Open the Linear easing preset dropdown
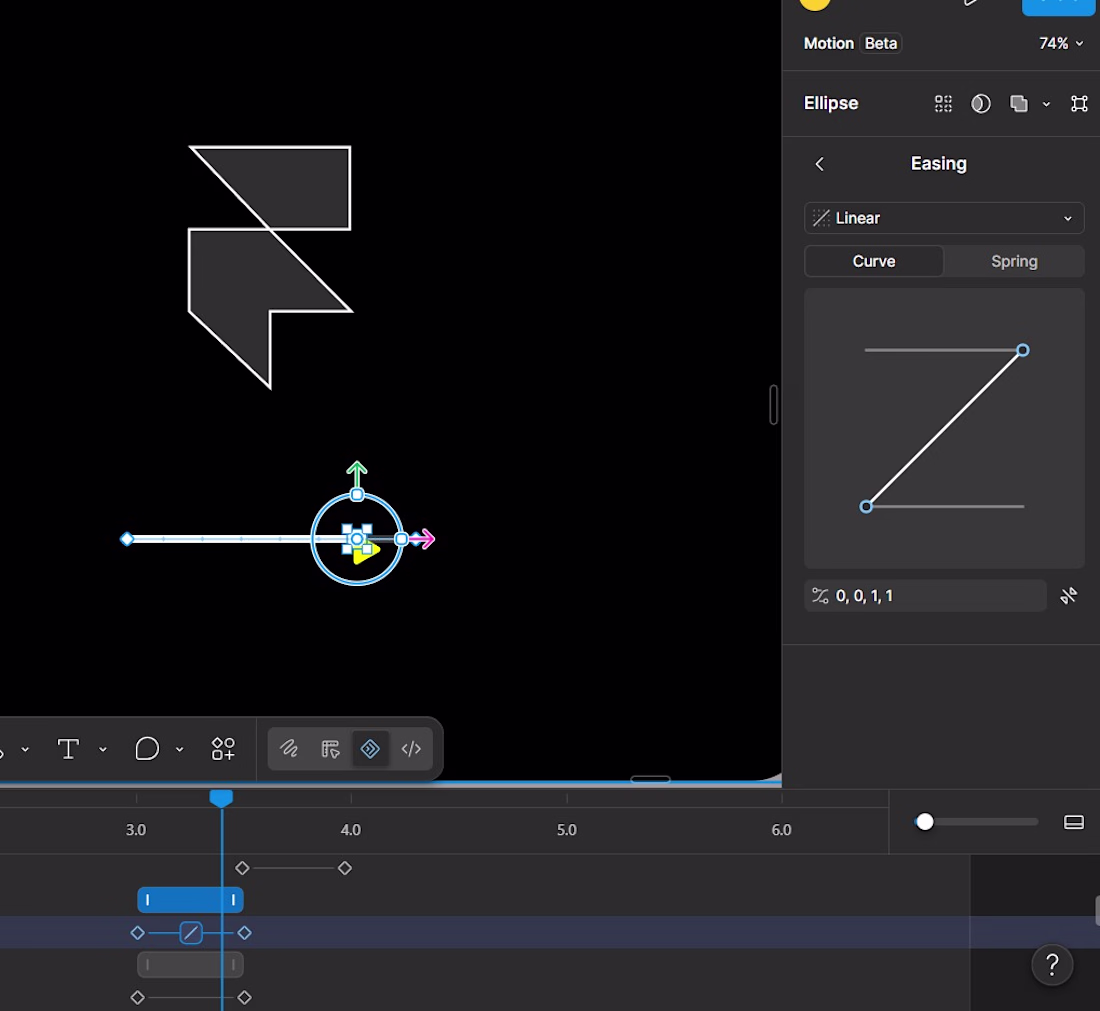Viewport: 1100px width, 1011px height. point(944,218)
